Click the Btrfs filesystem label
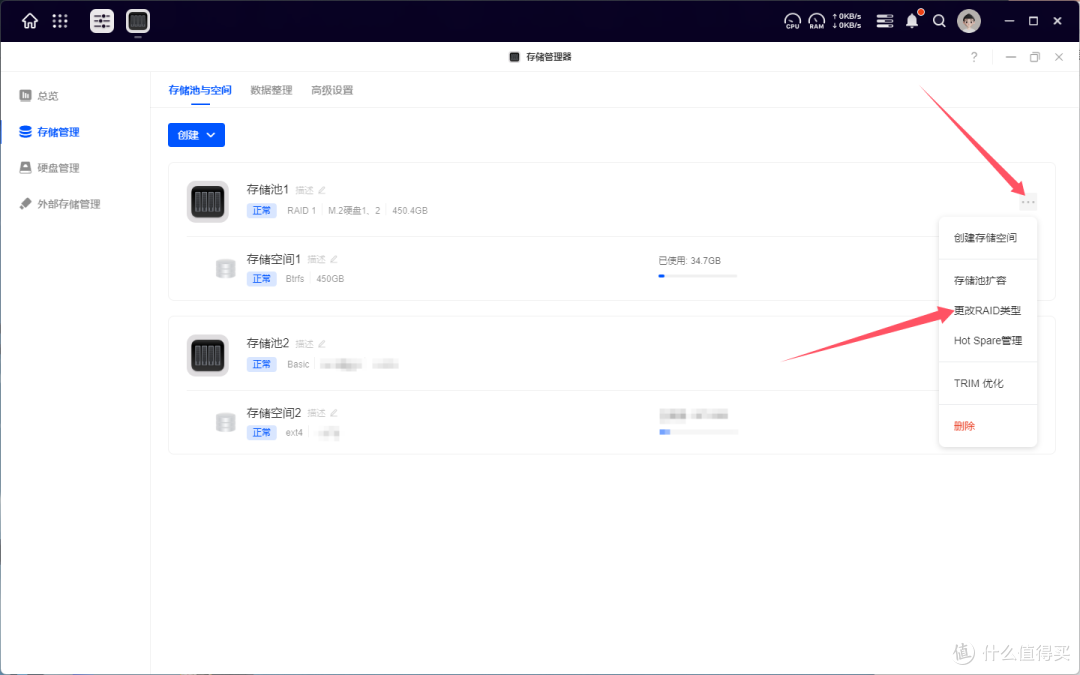 [295, 278]
